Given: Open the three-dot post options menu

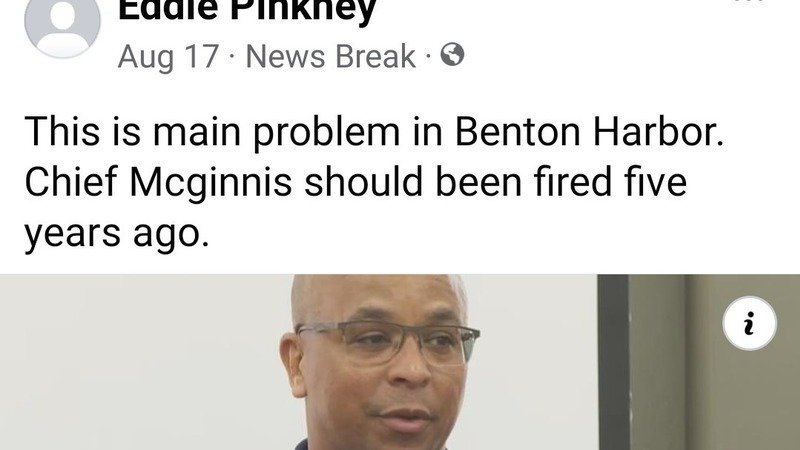Looking at the screenshot, I should 750,2.
